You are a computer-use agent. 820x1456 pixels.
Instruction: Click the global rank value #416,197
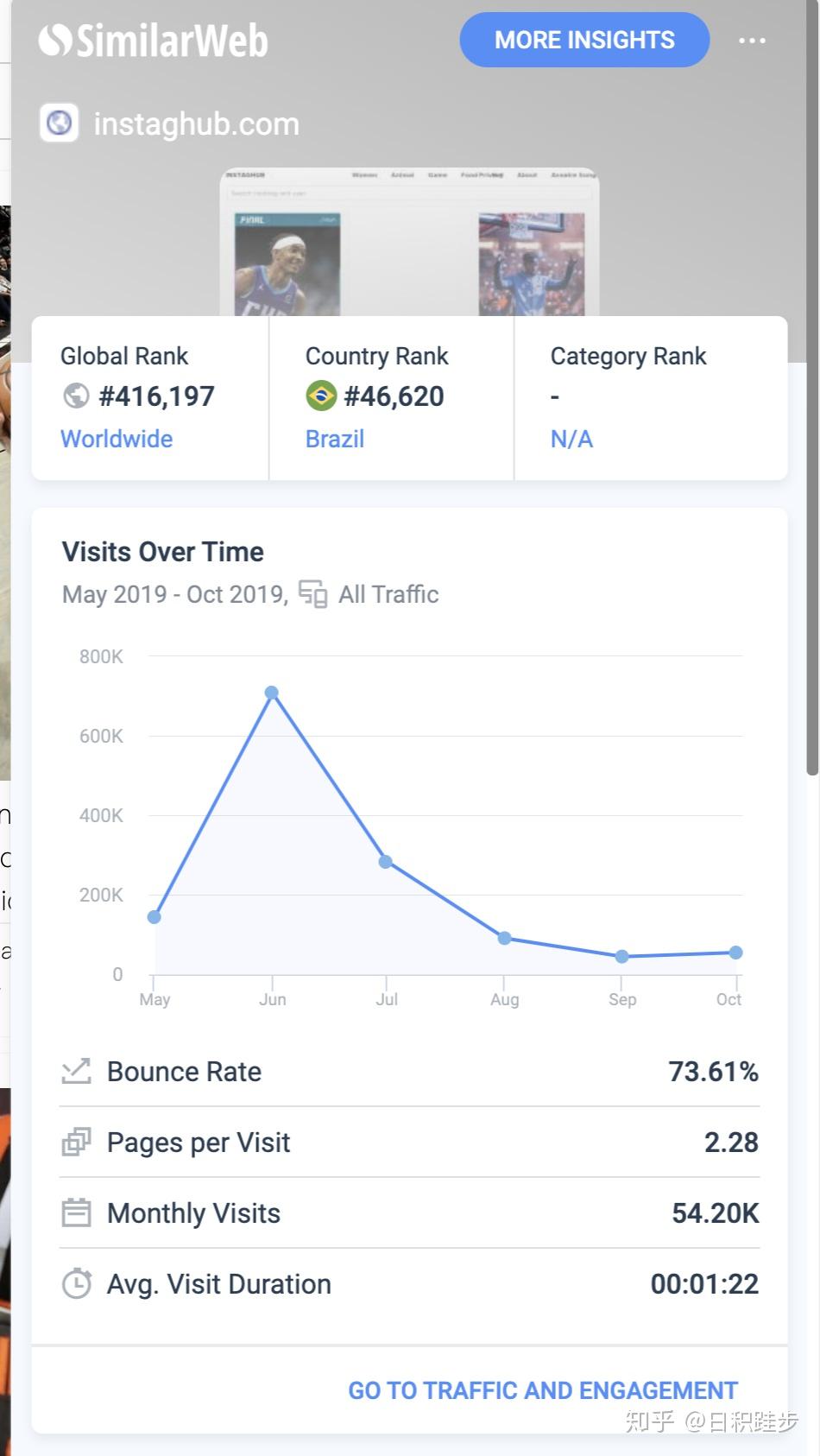[x=156, y=396]
